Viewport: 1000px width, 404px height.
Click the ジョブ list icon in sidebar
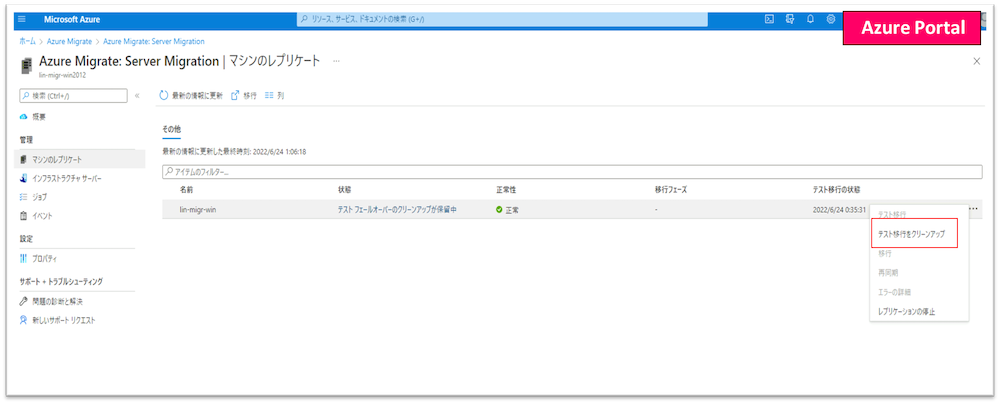click(24, 197)
